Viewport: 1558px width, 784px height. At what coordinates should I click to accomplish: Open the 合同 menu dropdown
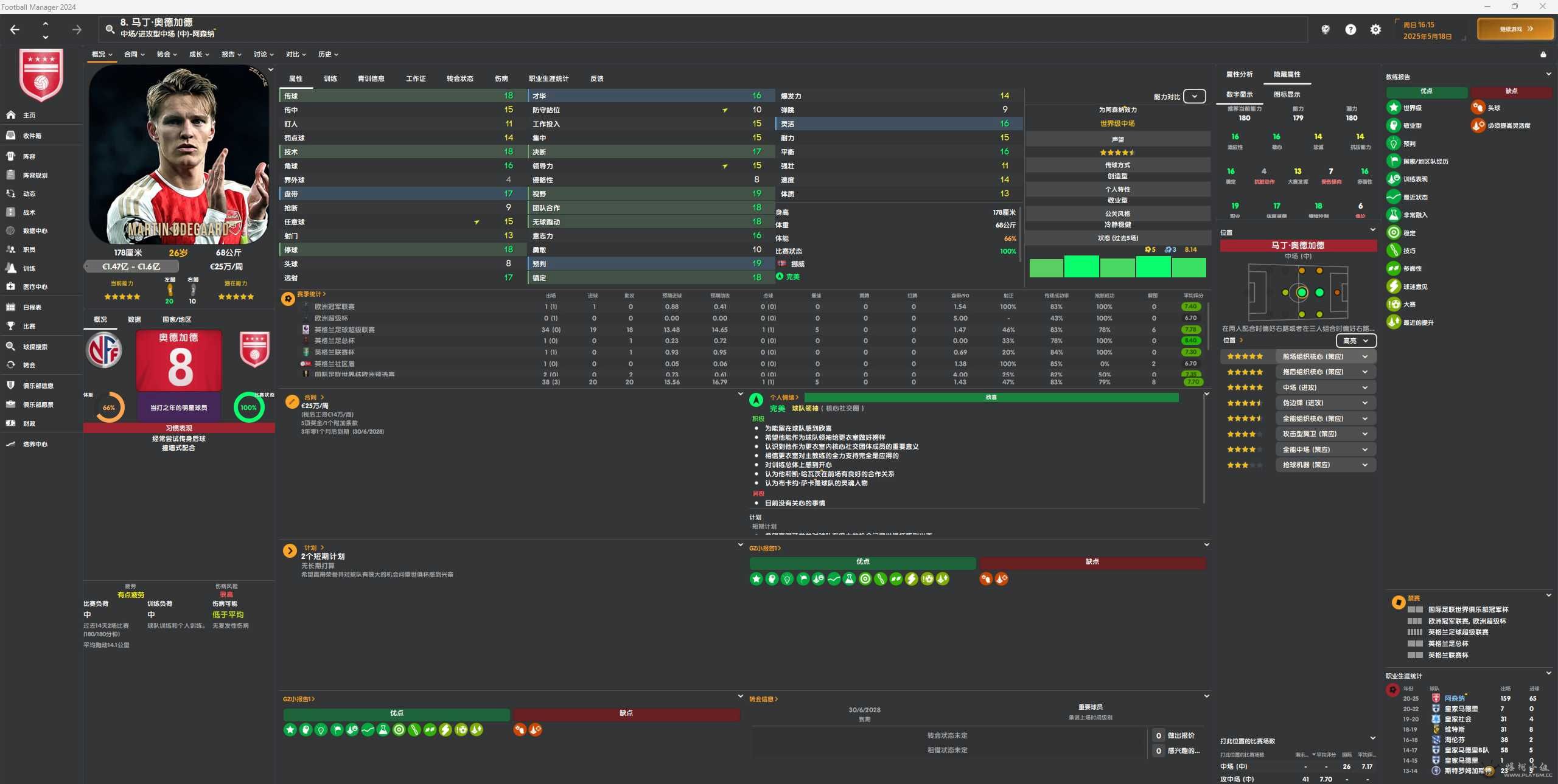pyautogui.click(x=134, y=55)
